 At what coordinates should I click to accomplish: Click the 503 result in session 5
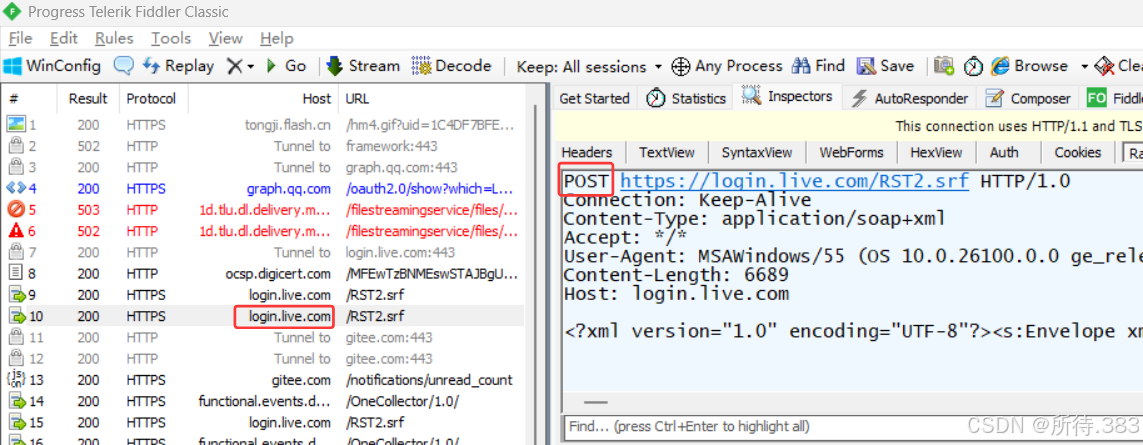coord(88,210)
